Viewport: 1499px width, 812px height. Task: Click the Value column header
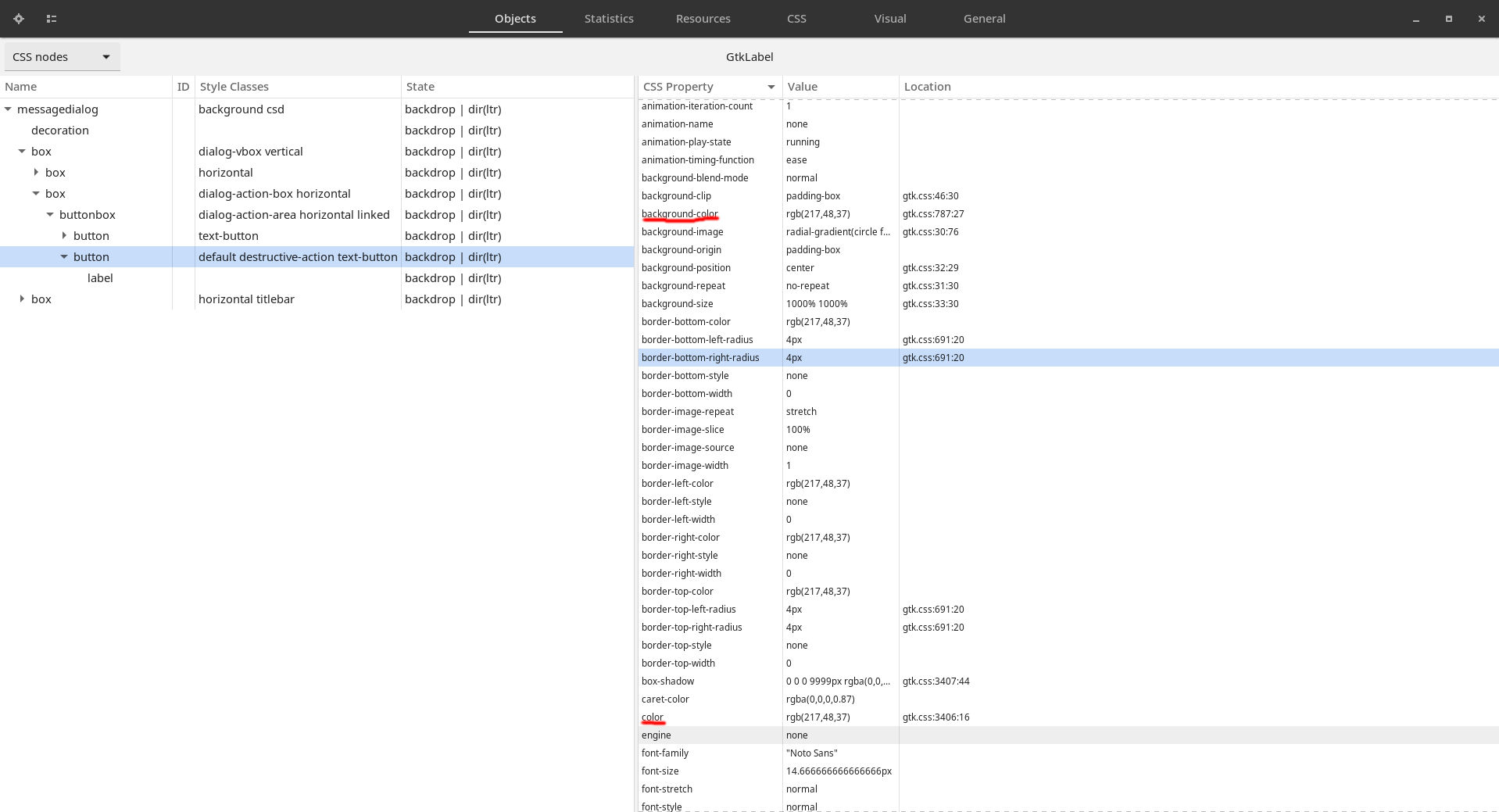tap(841, 87)
